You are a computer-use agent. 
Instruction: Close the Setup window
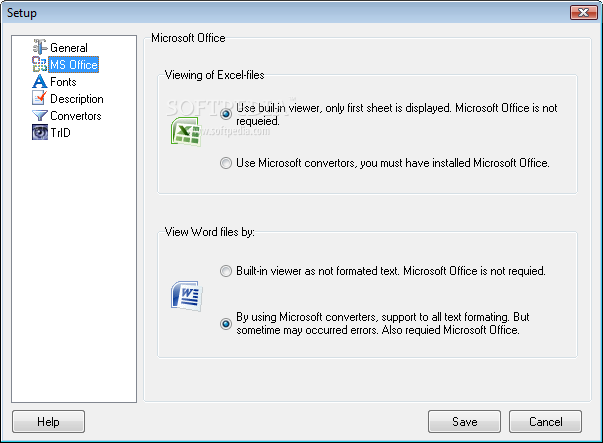(x=583, y=13)
